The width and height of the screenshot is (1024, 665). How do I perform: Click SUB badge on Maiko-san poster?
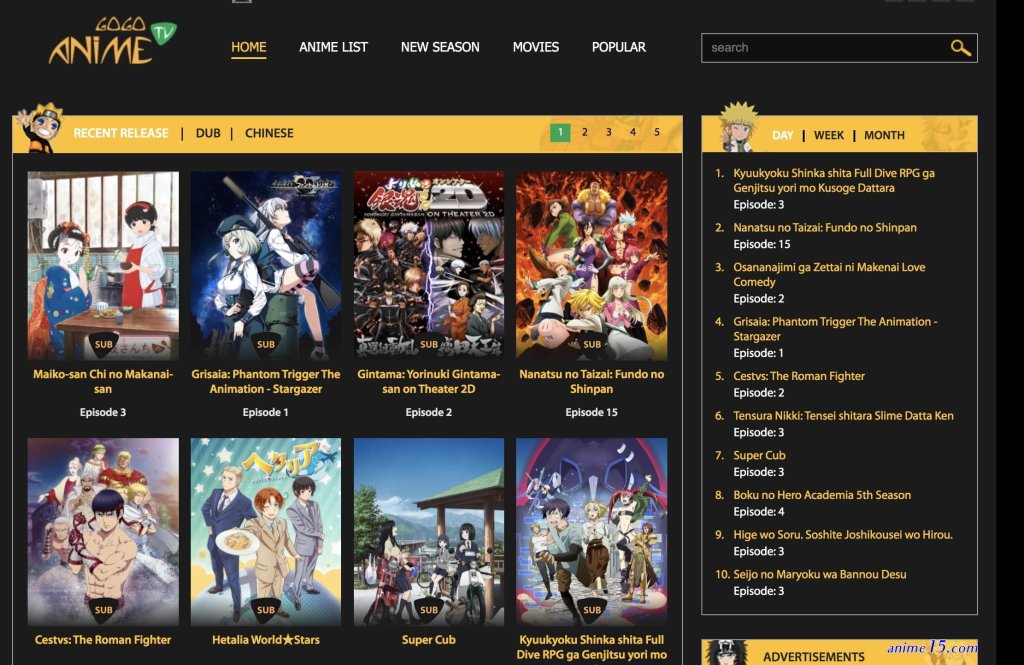pyautogui.click(x=103, y=344)
